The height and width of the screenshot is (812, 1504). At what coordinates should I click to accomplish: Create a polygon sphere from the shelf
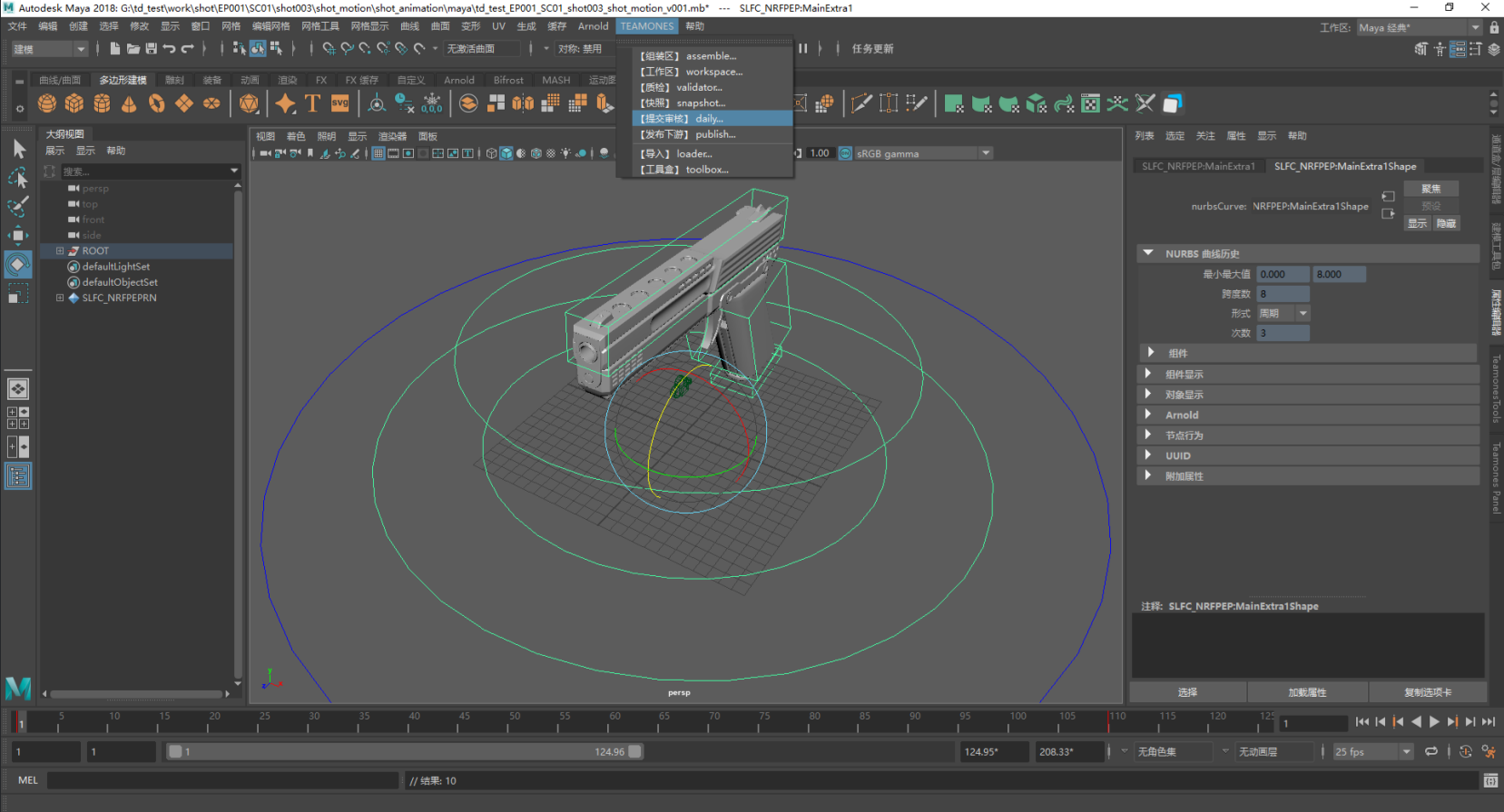tap(47, 104)
